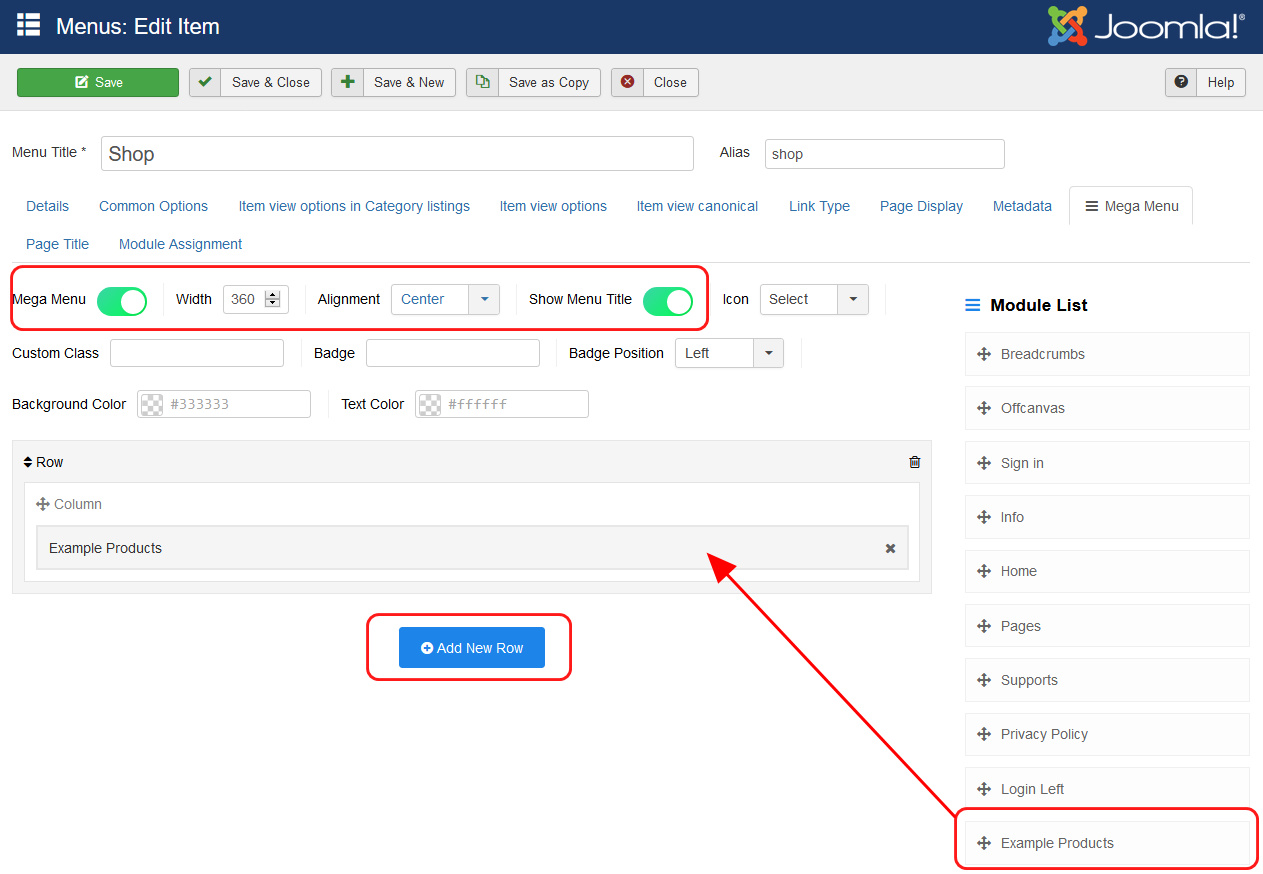Screen dimensions: 1263x874
Task: Click the Joomla logo
Action: point(1146,27)
